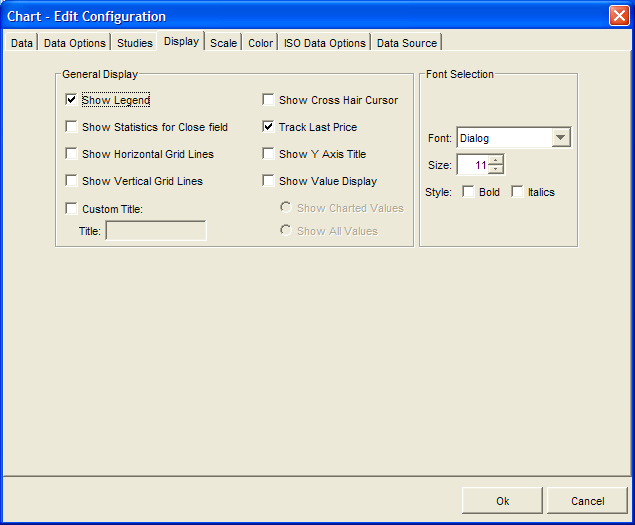The width and height of the screenshot is (635, 525).
Task: Check the Custom Title checkbox
Action: point(71,209)
